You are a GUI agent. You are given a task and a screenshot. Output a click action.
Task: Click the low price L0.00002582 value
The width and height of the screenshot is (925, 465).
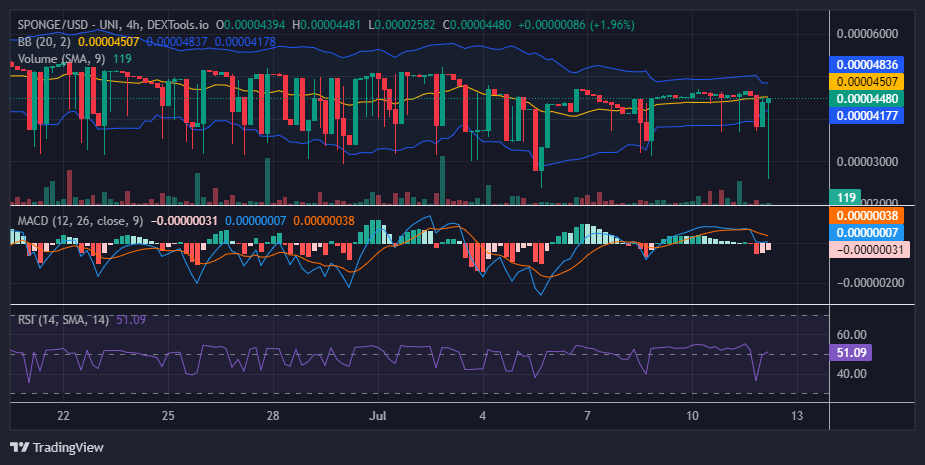coord(401,25)
